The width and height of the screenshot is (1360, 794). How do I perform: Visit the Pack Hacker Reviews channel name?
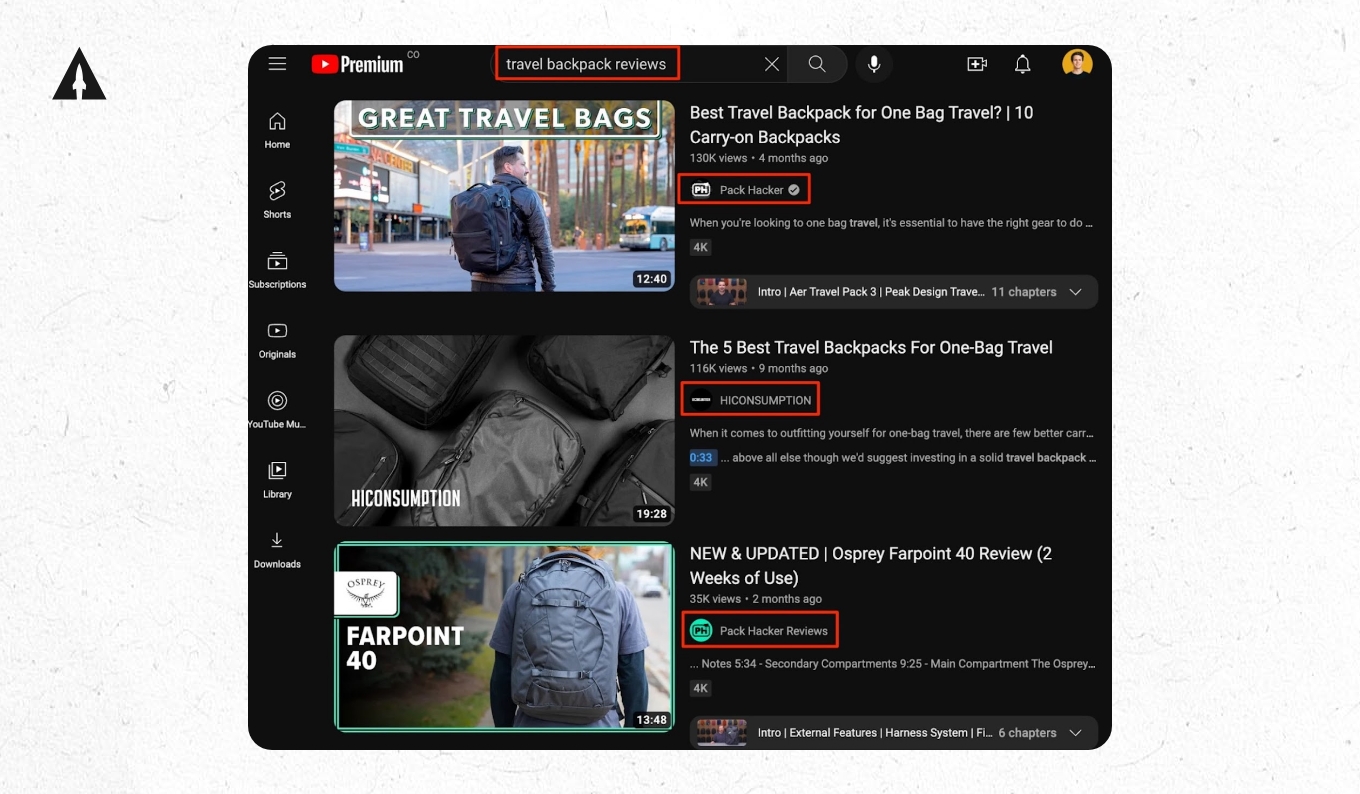click(x=774, y=631)
